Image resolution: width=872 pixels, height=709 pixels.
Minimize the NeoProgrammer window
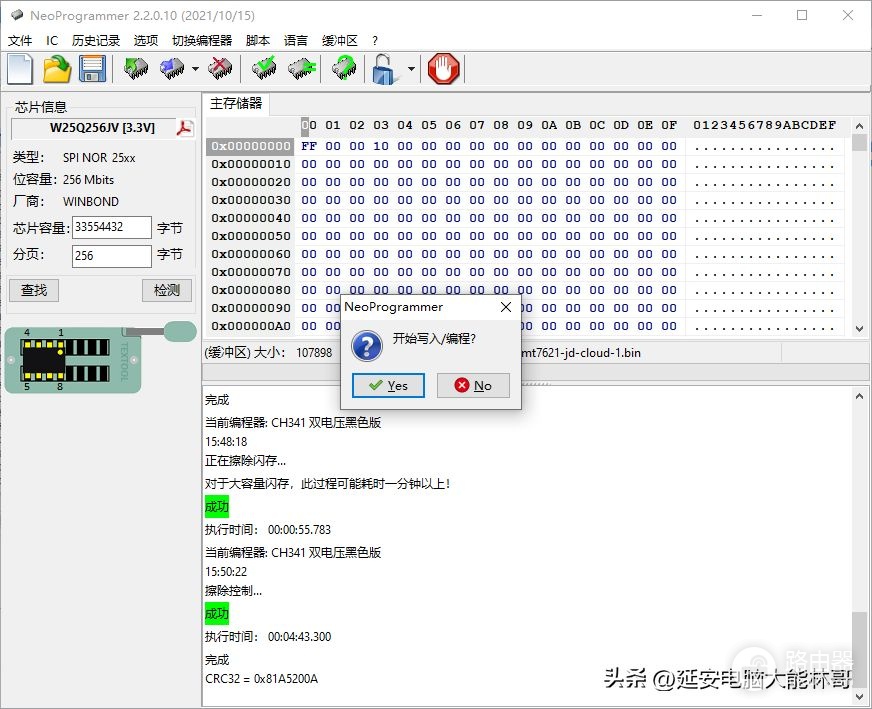coord(757,15)
